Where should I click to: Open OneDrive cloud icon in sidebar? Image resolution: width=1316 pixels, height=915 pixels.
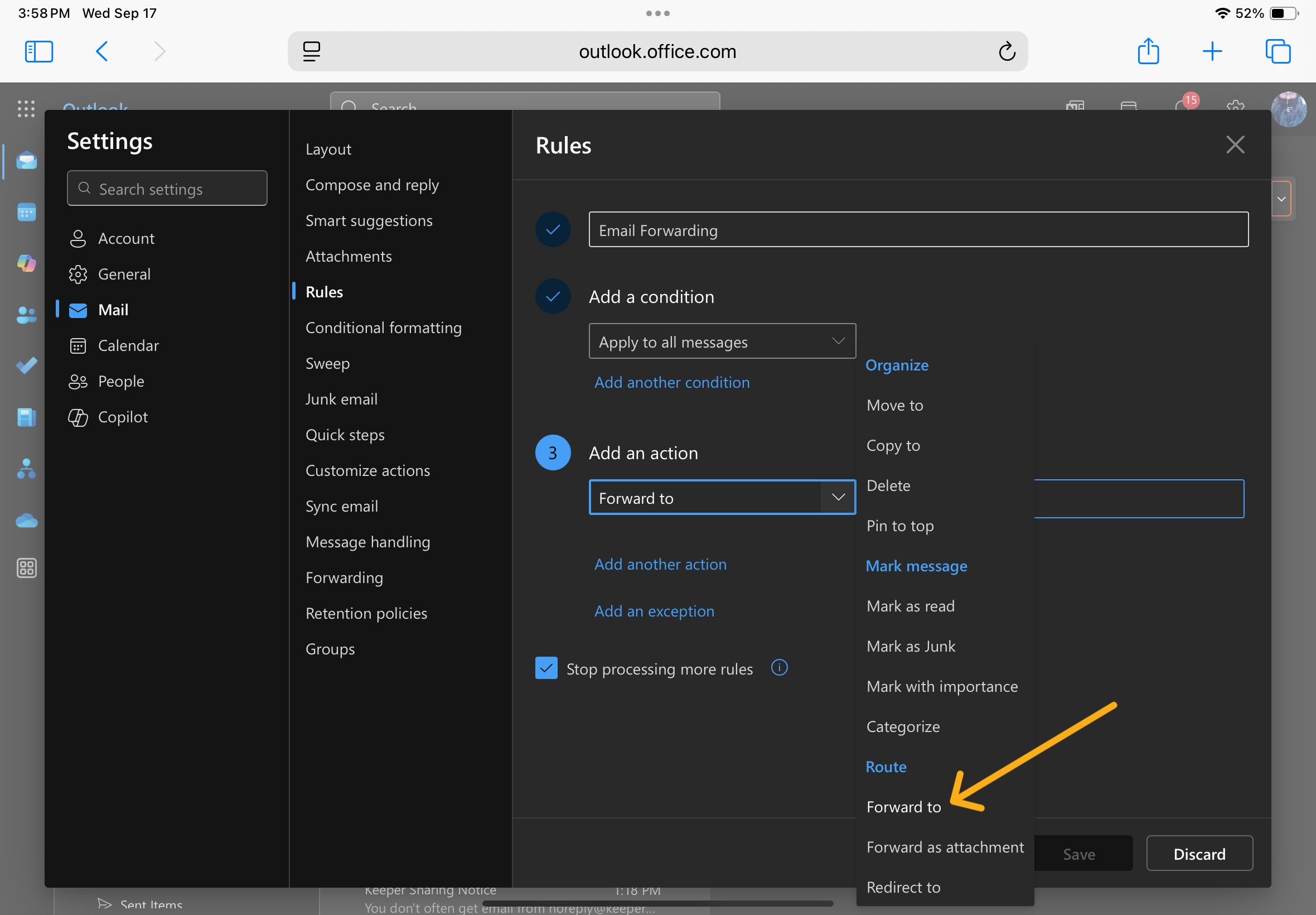[x=26, y=520]
